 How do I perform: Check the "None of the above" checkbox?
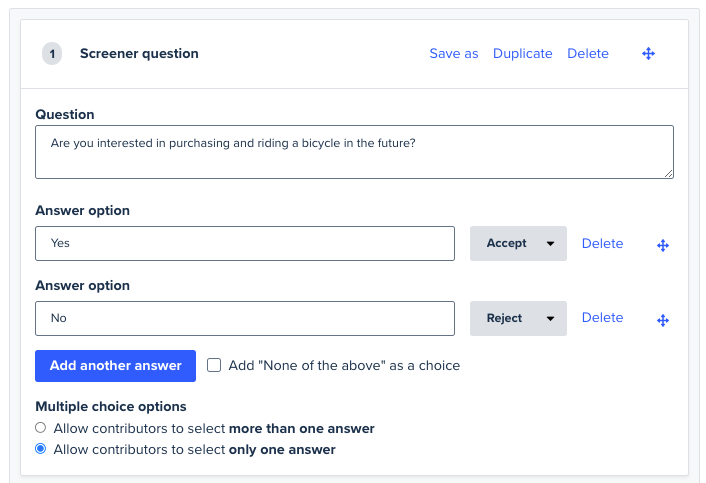214,366
